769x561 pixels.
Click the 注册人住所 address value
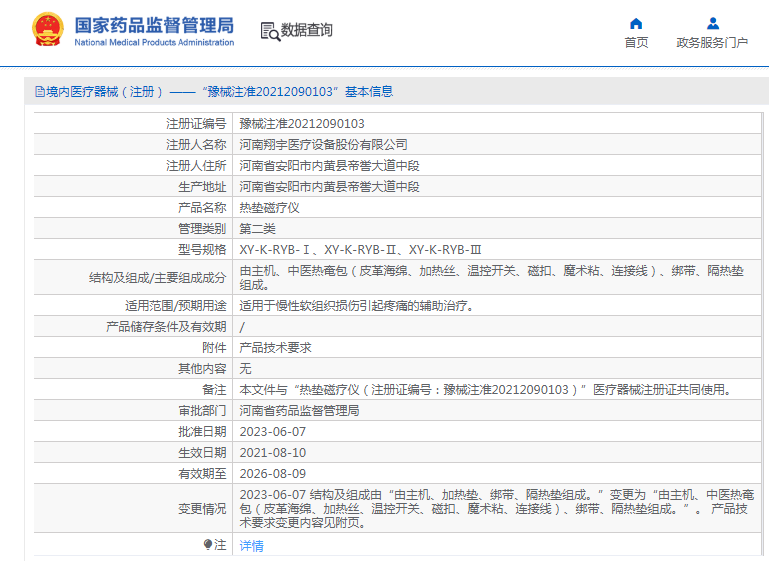[330, 166]
